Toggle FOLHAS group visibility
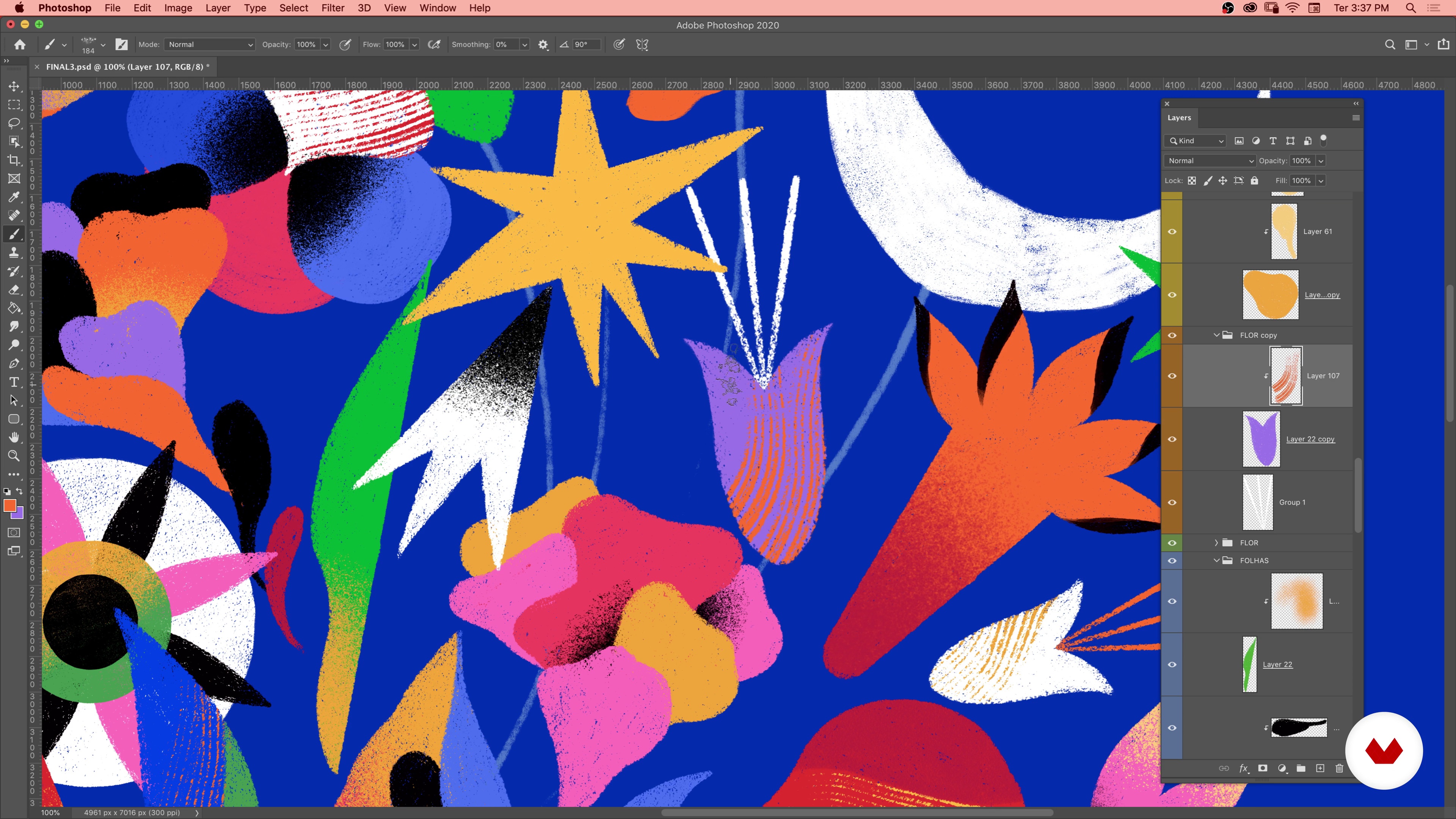 pyautogui.click(x=1172, y=561)
